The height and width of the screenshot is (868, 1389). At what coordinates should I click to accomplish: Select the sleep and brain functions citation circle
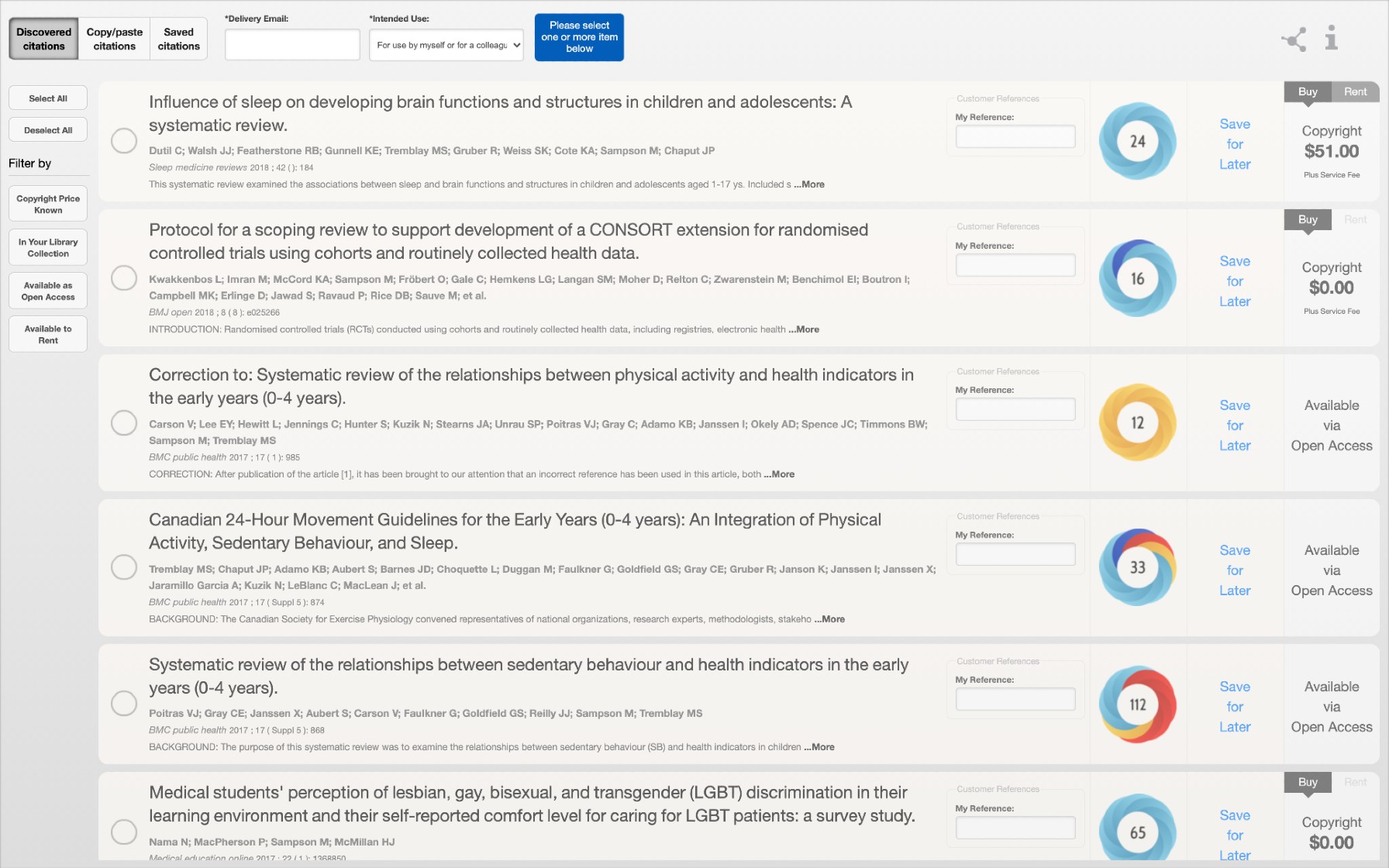click(x=124, y=141)
